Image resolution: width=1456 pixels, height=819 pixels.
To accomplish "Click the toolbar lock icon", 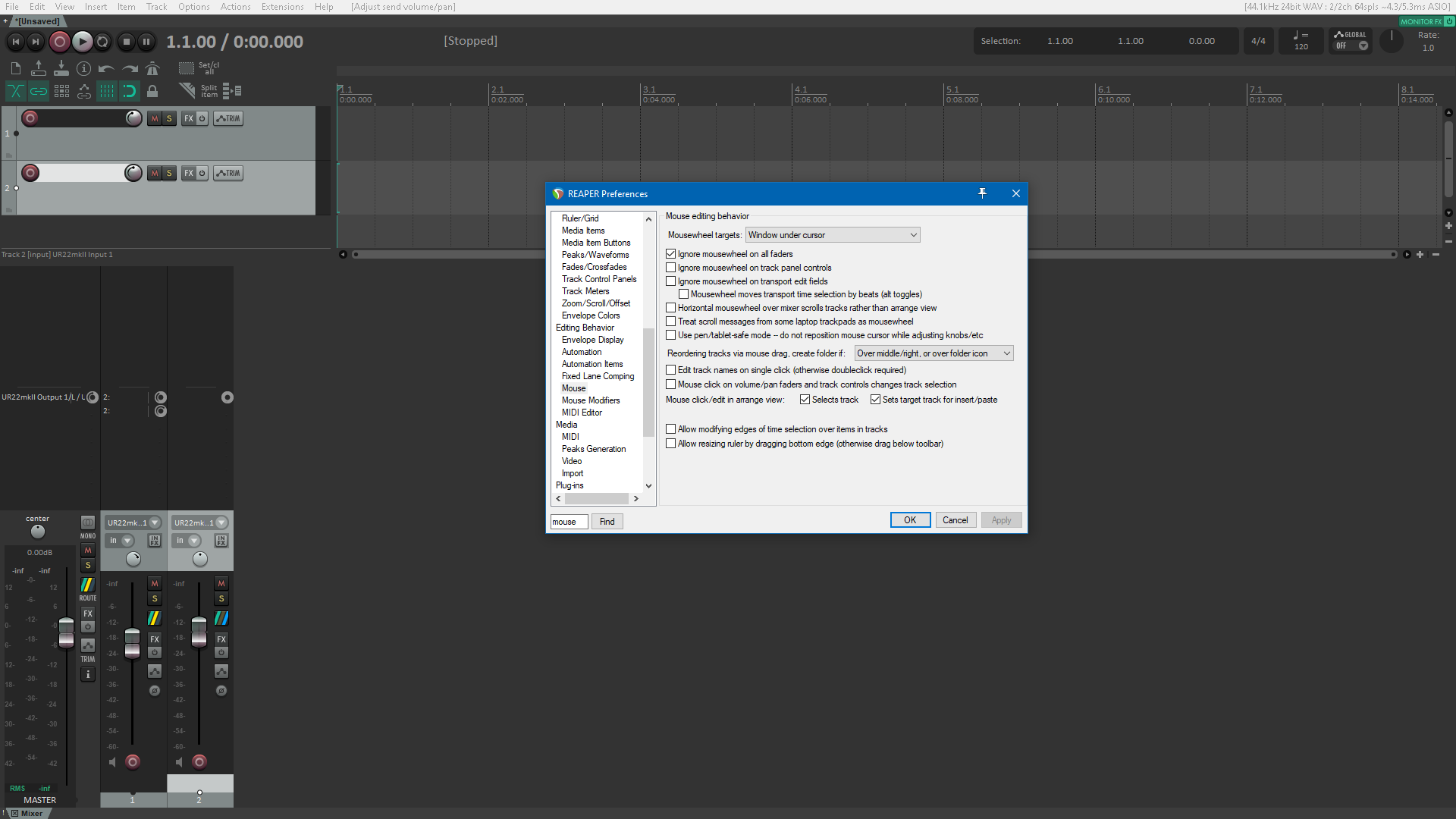I will point(152,92).
